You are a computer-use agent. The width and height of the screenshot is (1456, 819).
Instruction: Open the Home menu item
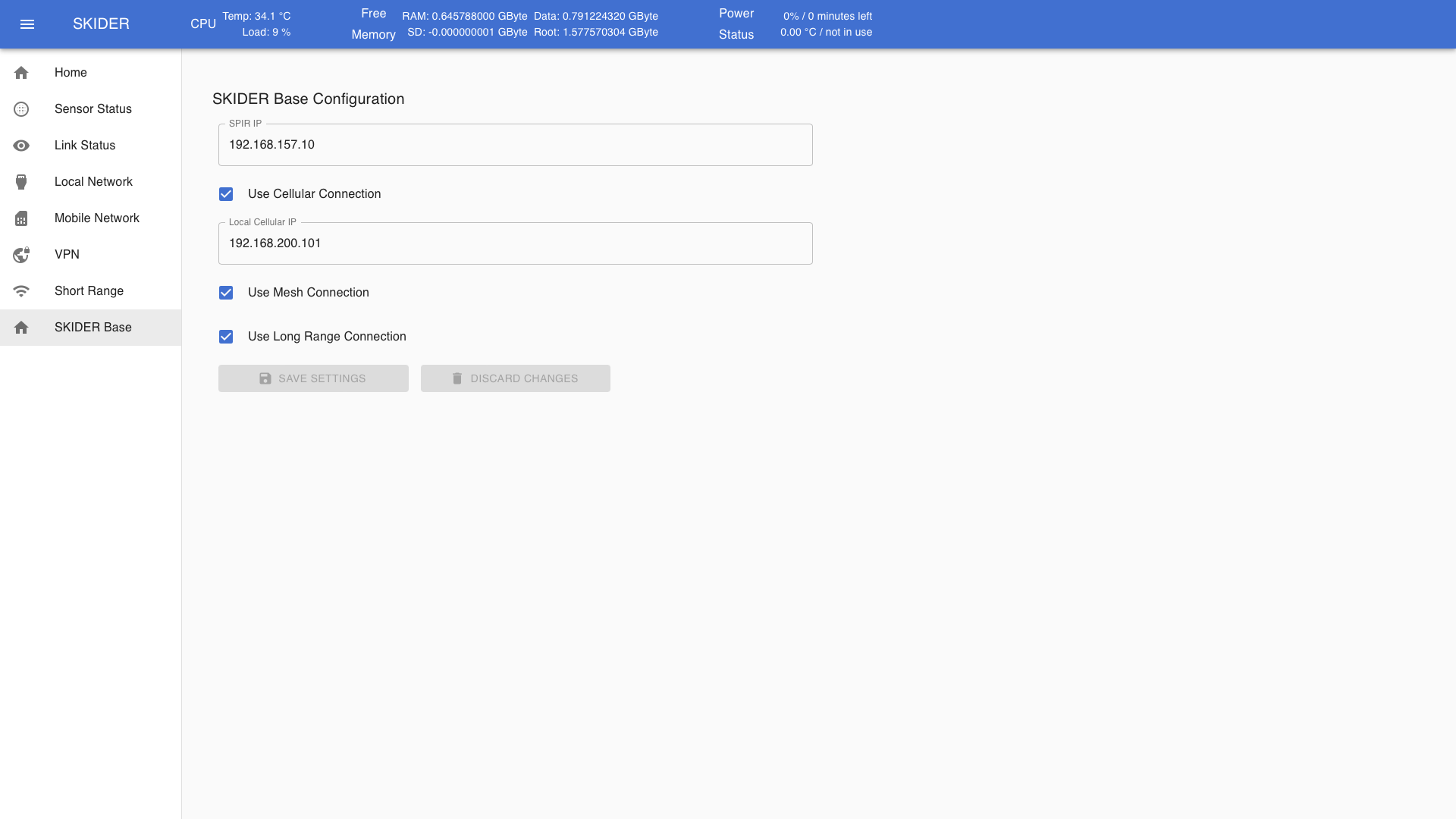click(x=91, y=73)
